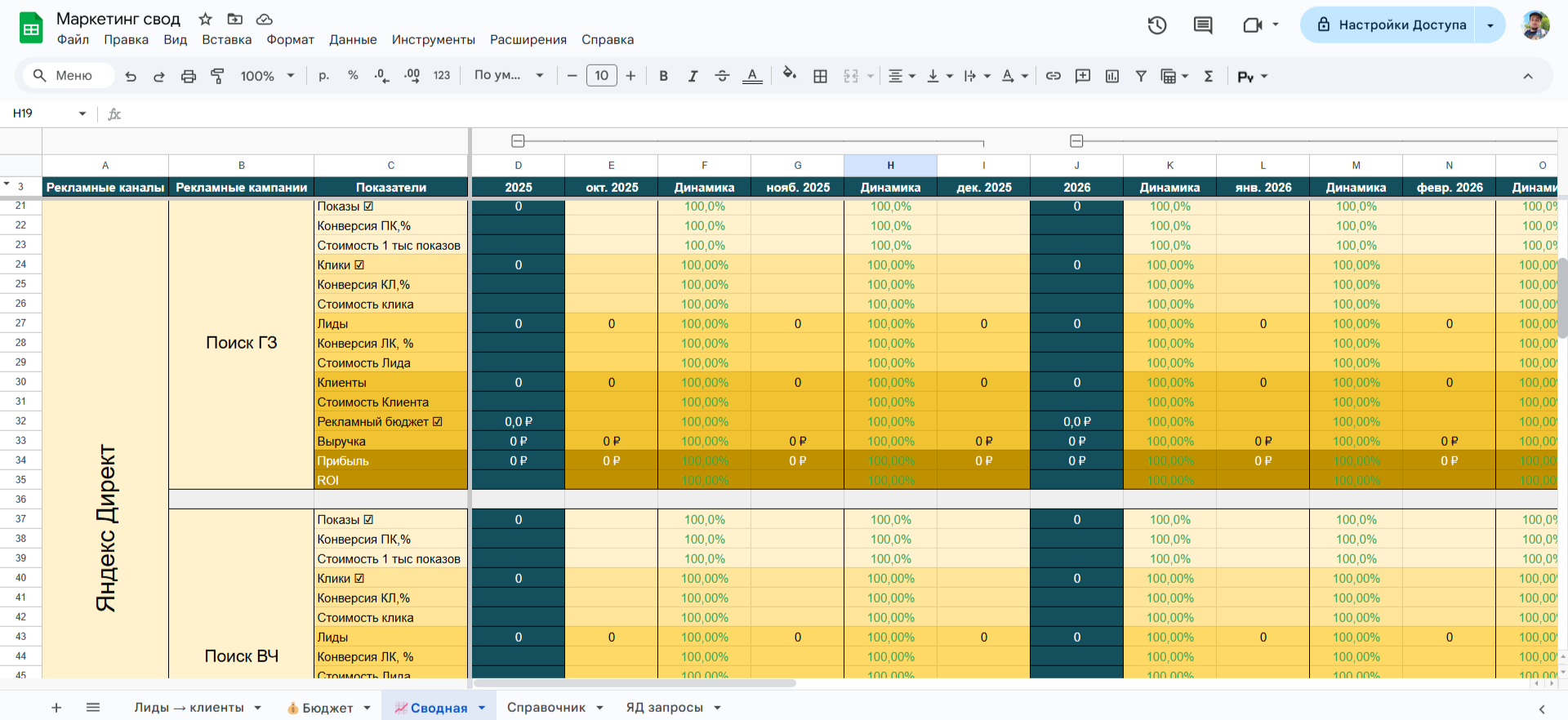Open the Данные menu
1568x720 pixels.
(353, 40)
